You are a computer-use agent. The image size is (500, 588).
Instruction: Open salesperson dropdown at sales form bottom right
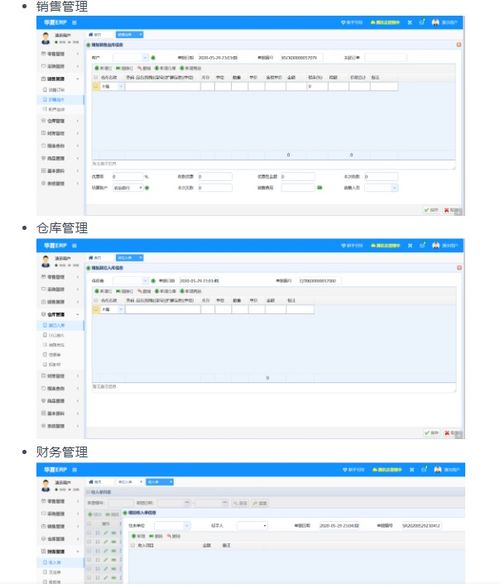pyautogui.click(x=381, y=188)
